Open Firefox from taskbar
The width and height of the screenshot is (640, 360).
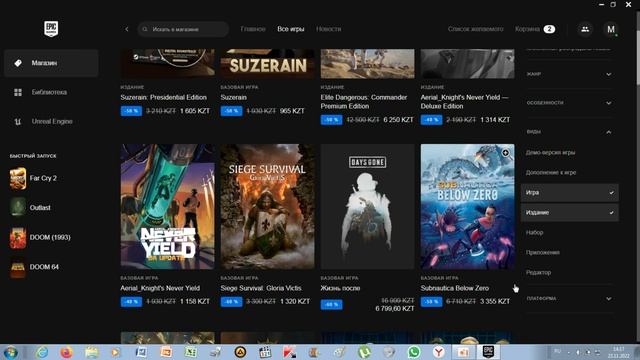(x=66, y=352)
